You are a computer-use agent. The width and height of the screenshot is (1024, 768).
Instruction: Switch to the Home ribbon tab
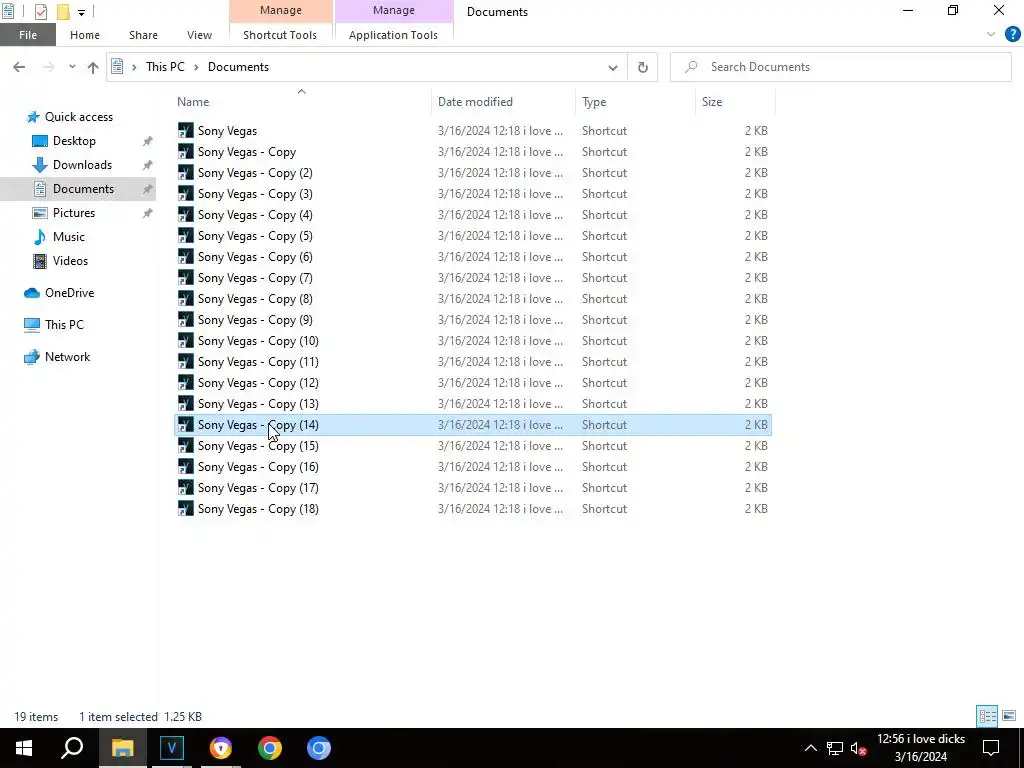[85, 35]
